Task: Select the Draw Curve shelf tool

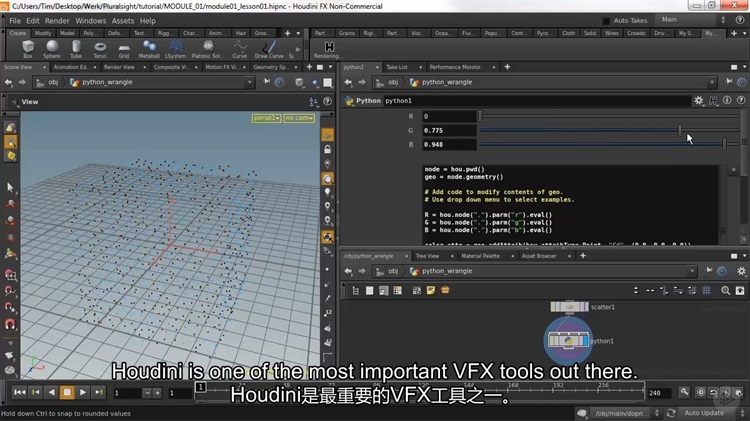Action: coord(269,49)
